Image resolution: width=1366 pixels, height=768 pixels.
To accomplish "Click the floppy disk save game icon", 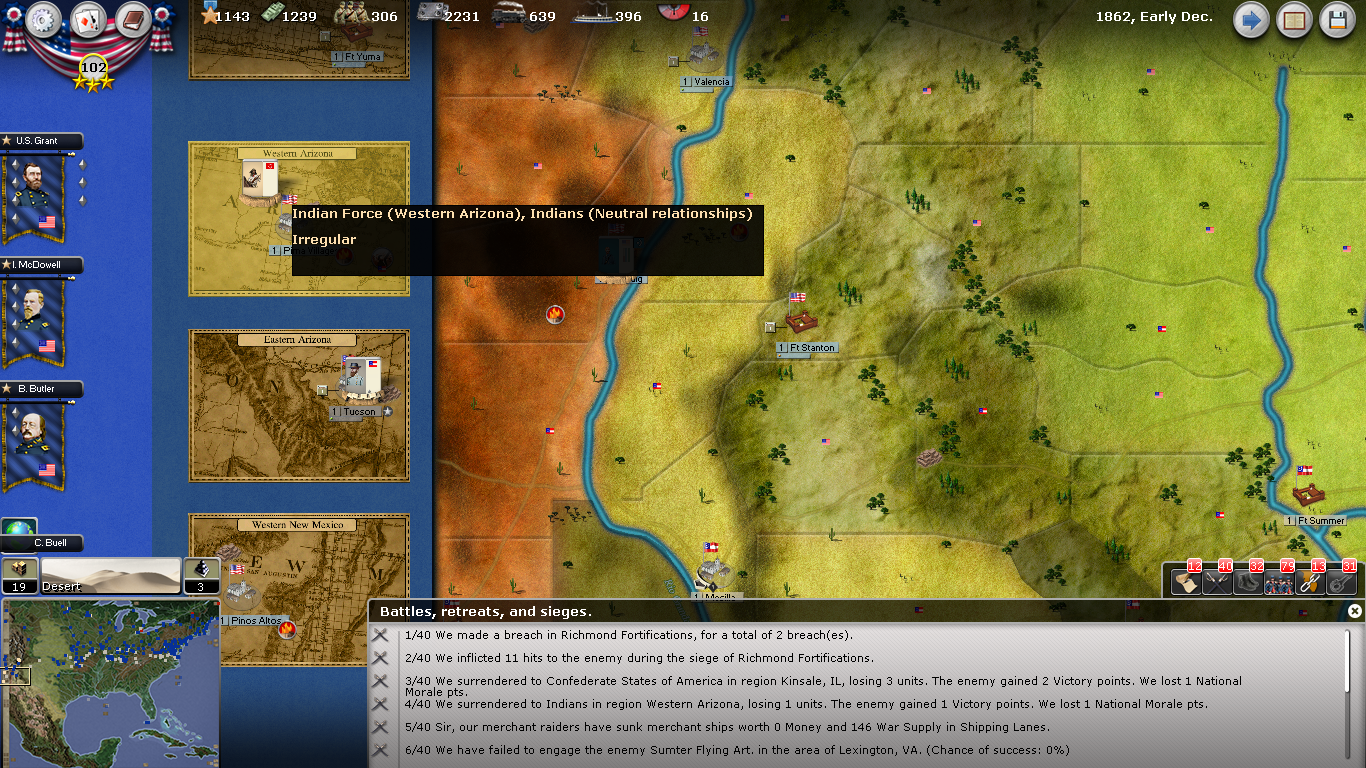I will point(1338,20).
